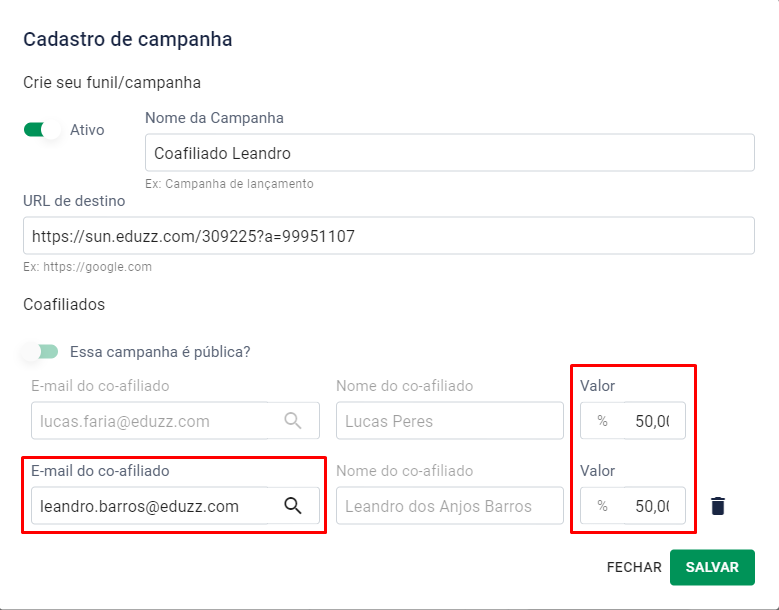This screenshot has height=610, width=779.
Task: Click percent symbol in Leandro's Valor field
Action: 602,506
